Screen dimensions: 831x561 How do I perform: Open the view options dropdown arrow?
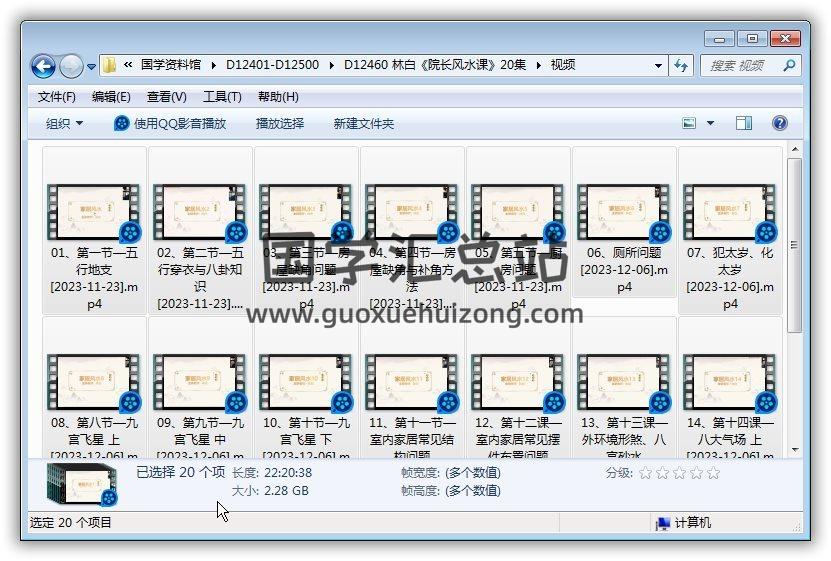710,123
